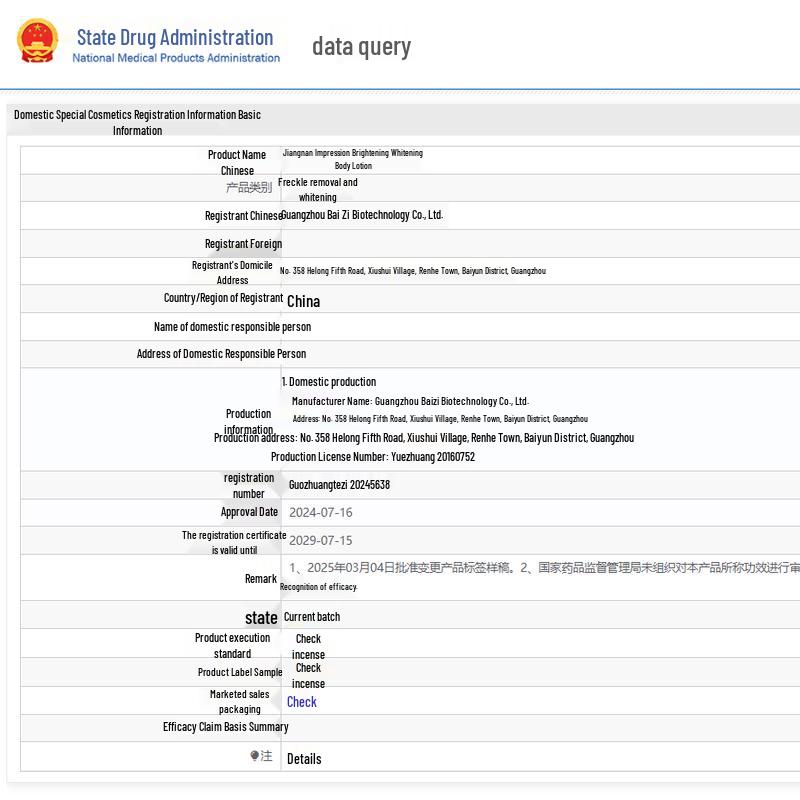
Task: Select the 'China' country value
Action: click(304, 302)
